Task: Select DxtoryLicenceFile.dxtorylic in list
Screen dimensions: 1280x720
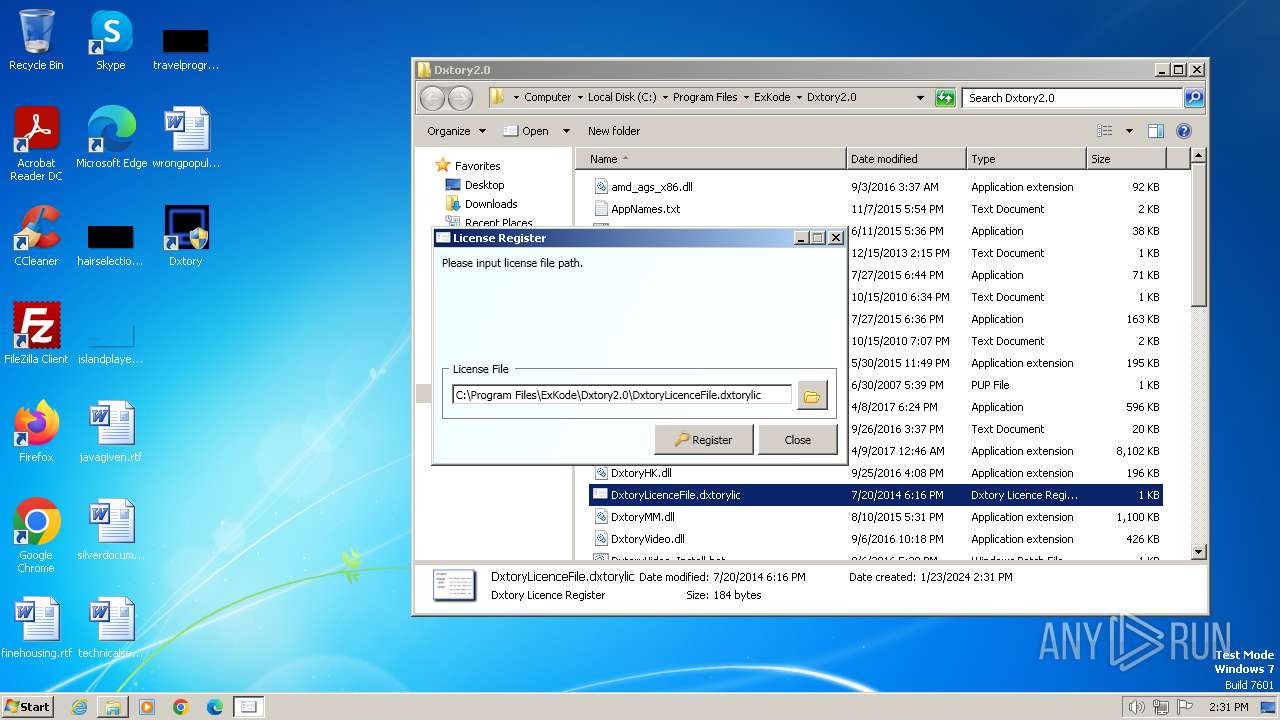Action: click(876, 495)
